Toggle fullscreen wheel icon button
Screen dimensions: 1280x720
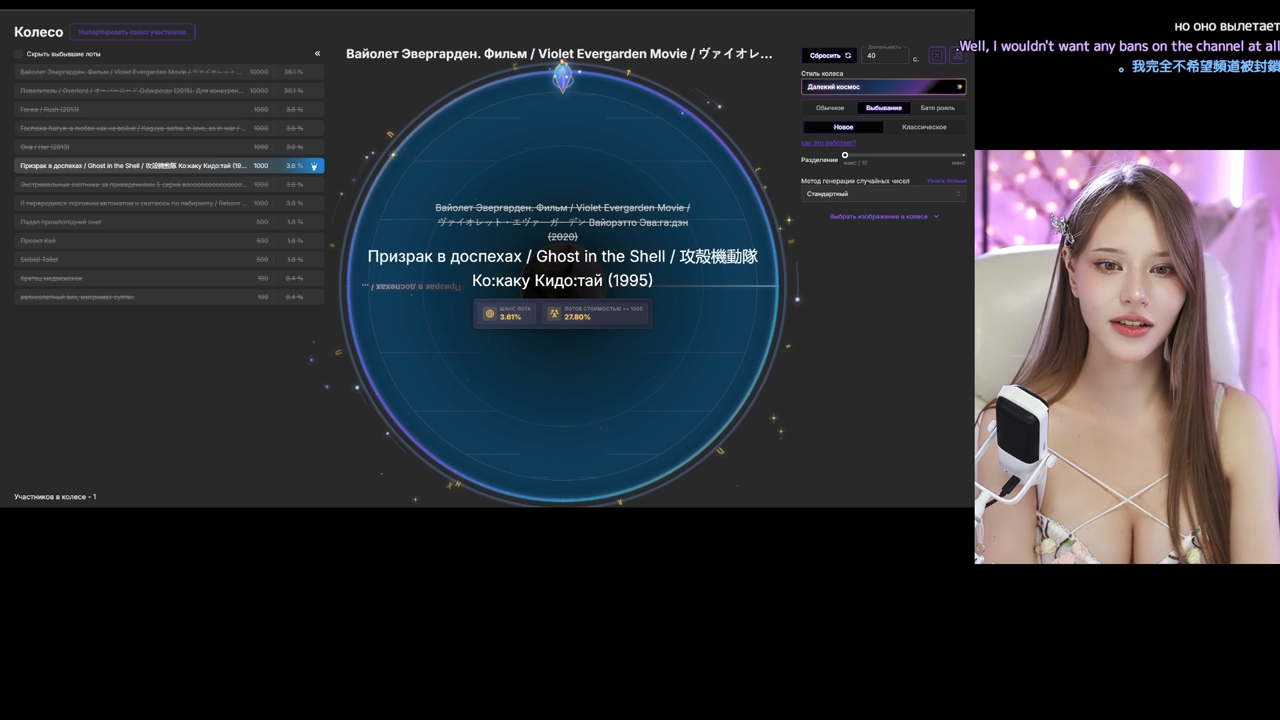point(937,56)
